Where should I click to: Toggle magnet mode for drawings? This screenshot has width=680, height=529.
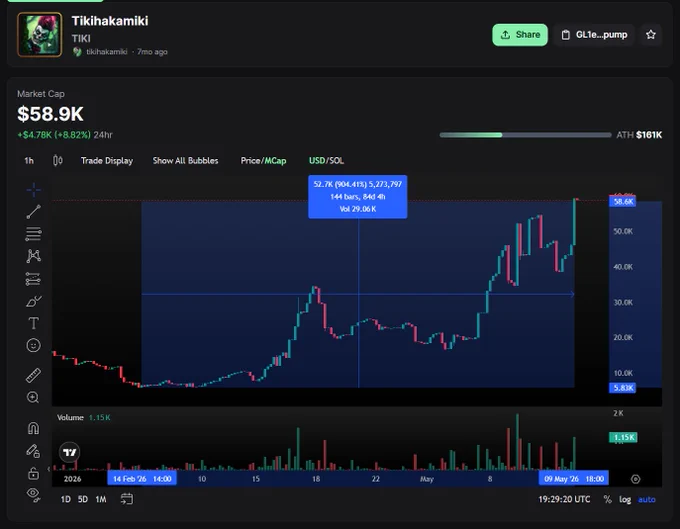33,428
